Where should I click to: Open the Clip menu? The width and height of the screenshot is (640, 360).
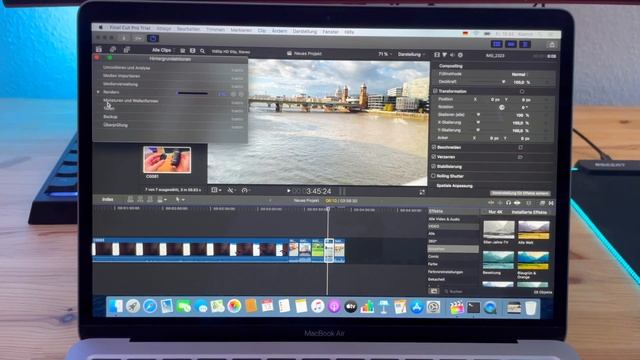[262, 31]
